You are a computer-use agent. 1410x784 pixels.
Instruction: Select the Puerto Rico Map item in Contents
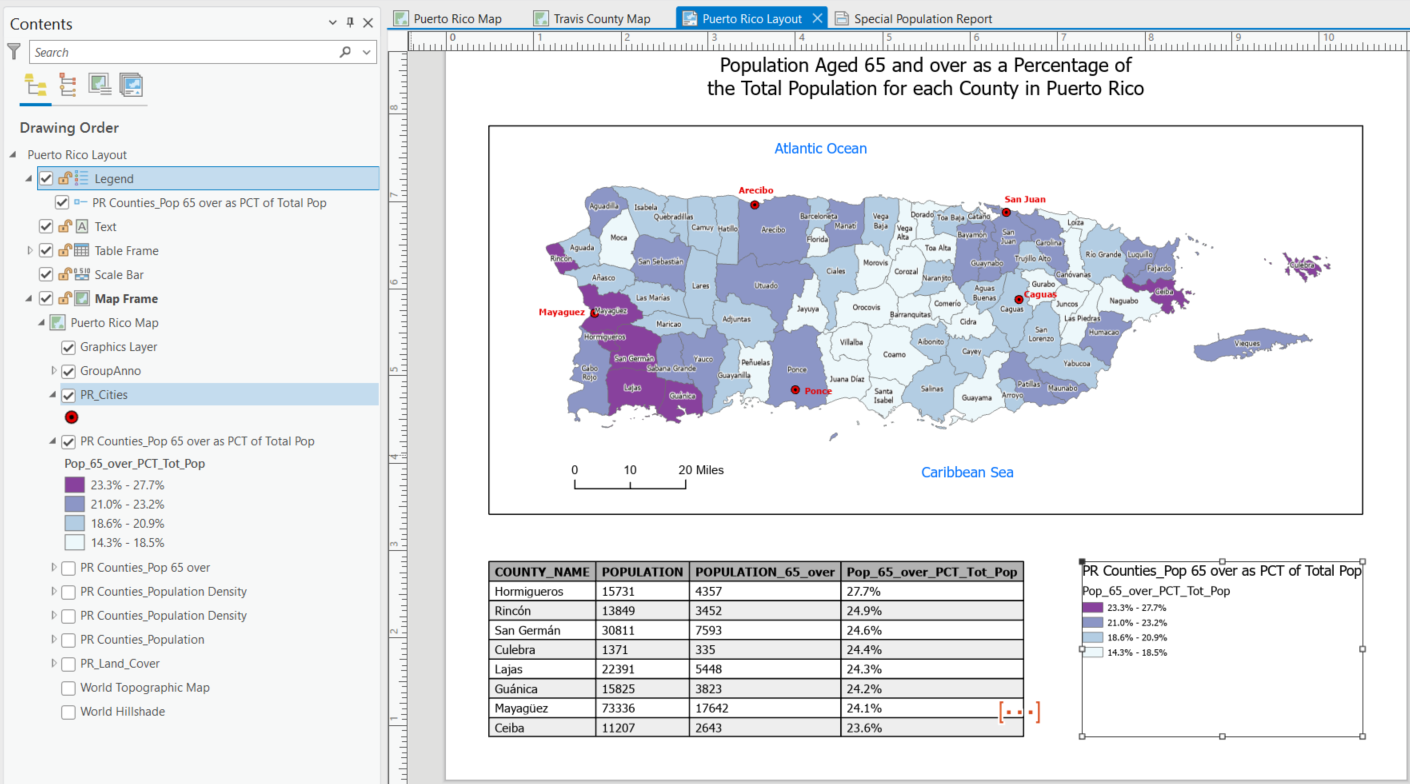(x=114, y=323)
